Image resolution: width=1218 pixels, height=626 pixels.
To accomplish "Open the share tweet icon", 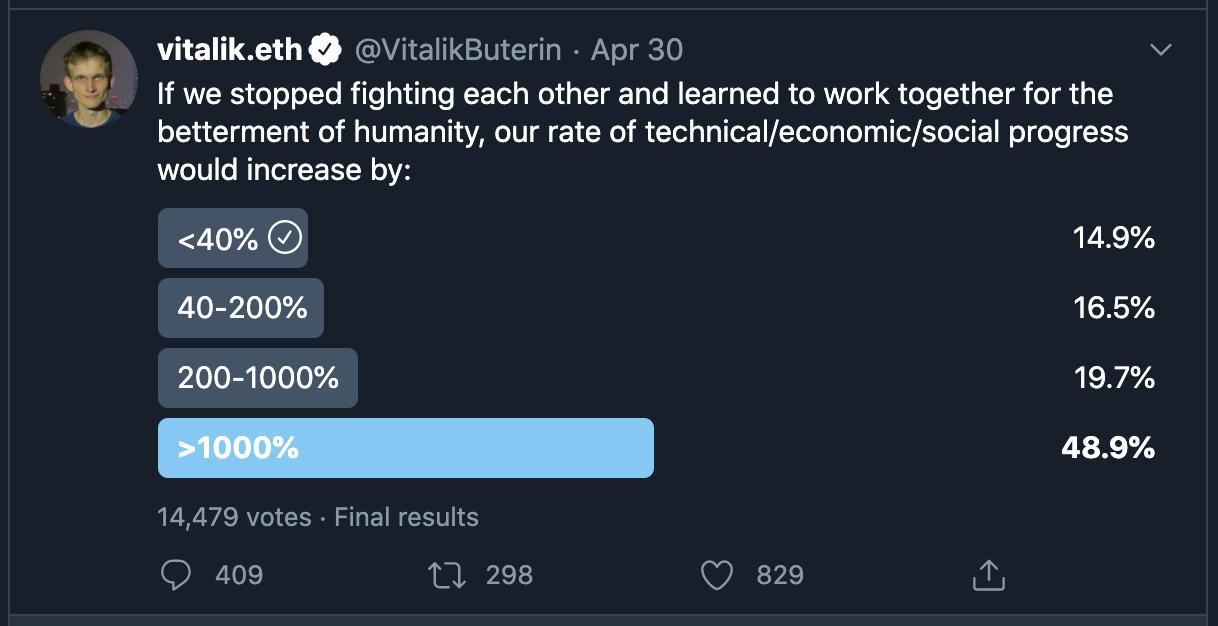I will (x=987, y=575).
